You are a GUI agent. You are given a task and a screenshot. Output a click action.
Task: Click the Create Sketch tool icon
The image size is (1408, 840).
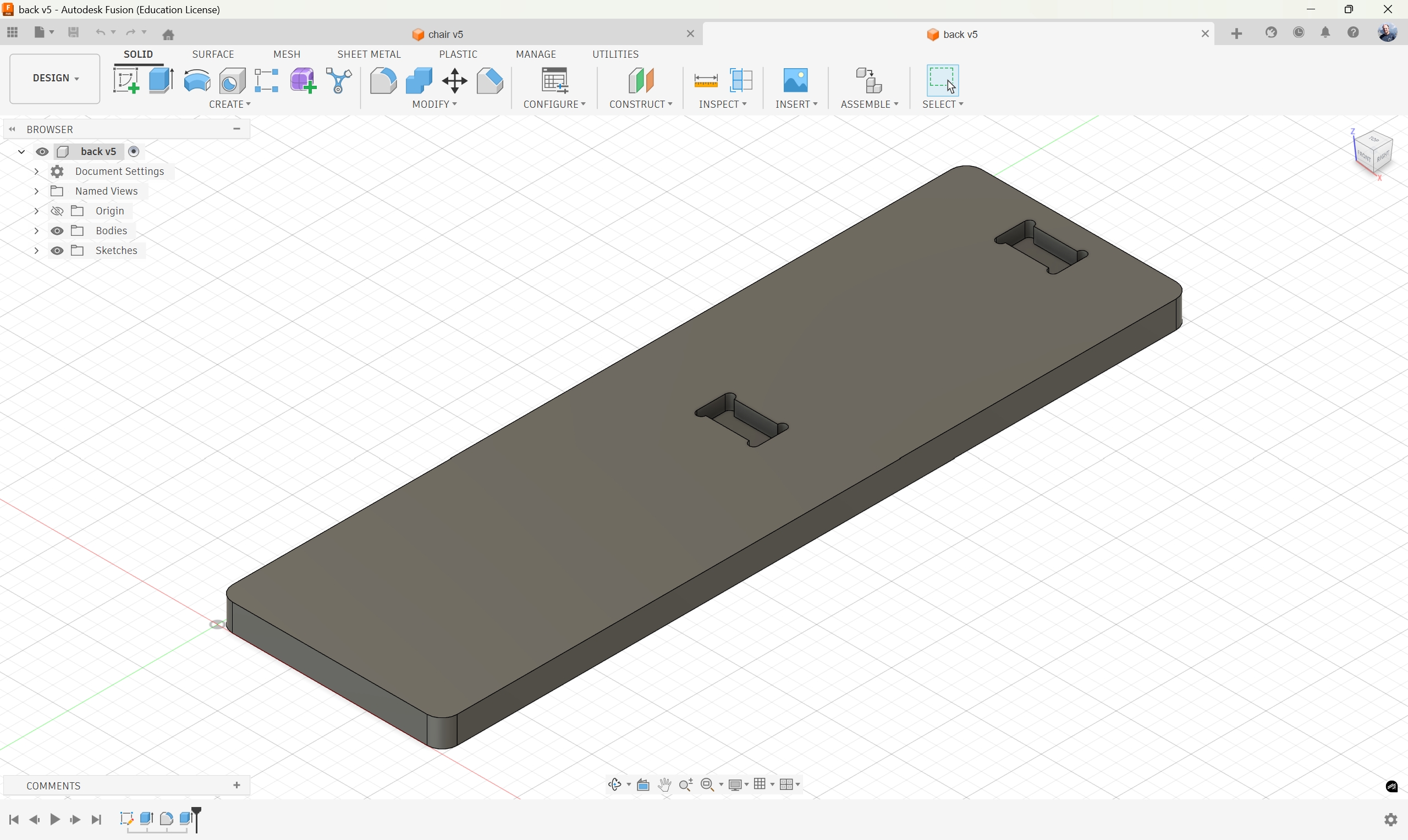126,80
